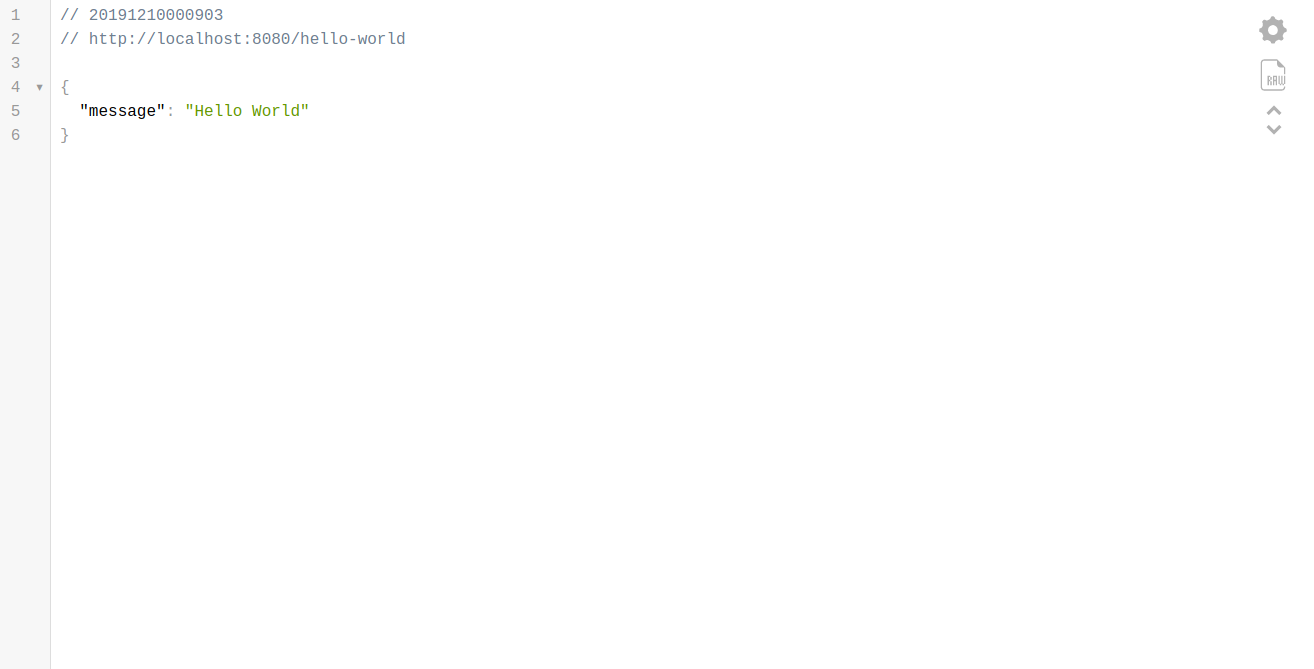The height and width of the screenshot is (669, 1314).
Task: Collapse the root object fold arrow
Action: pos(40,88)
